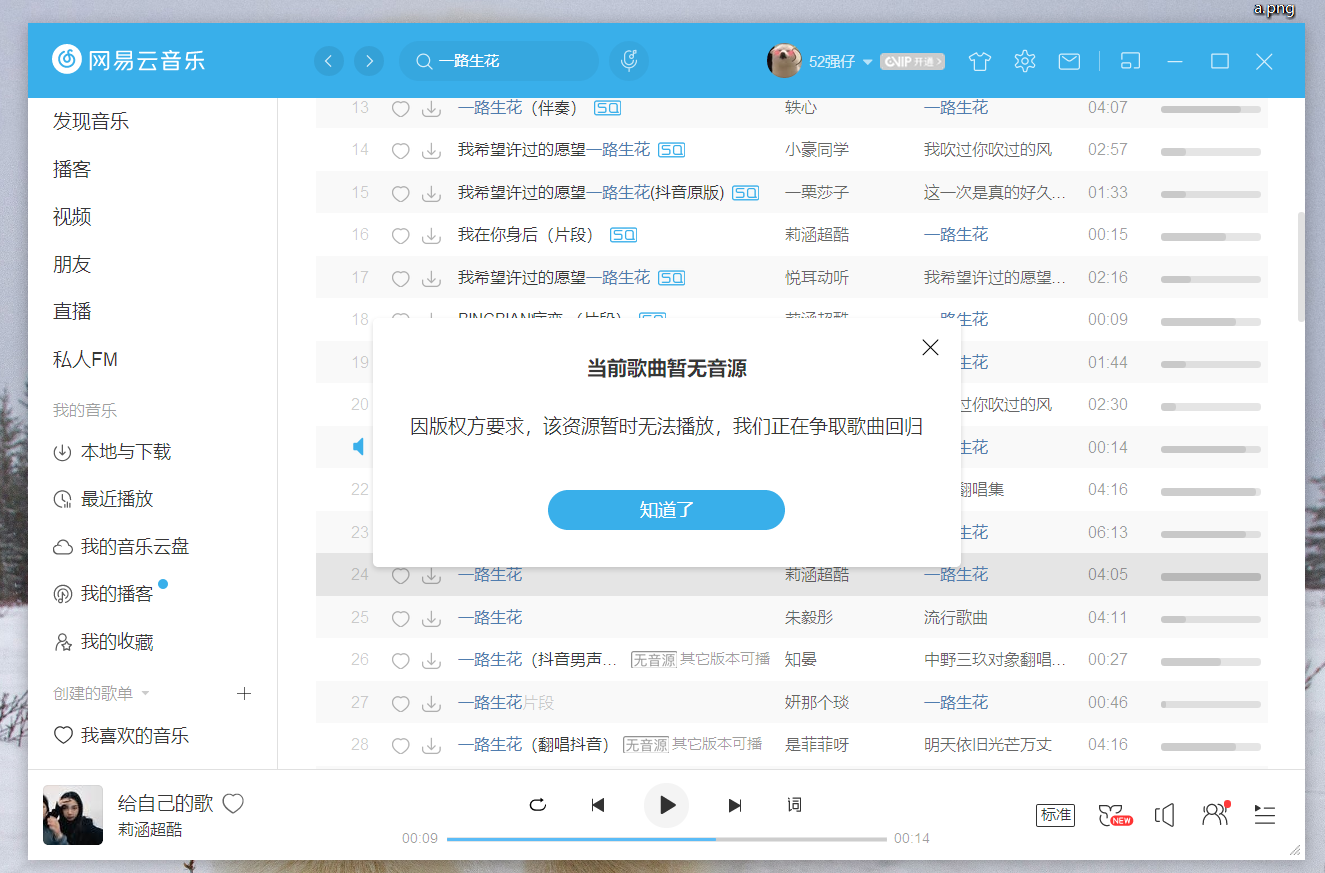Open the listen together friends icon
1325x873 pixels.
[1214, 815]
